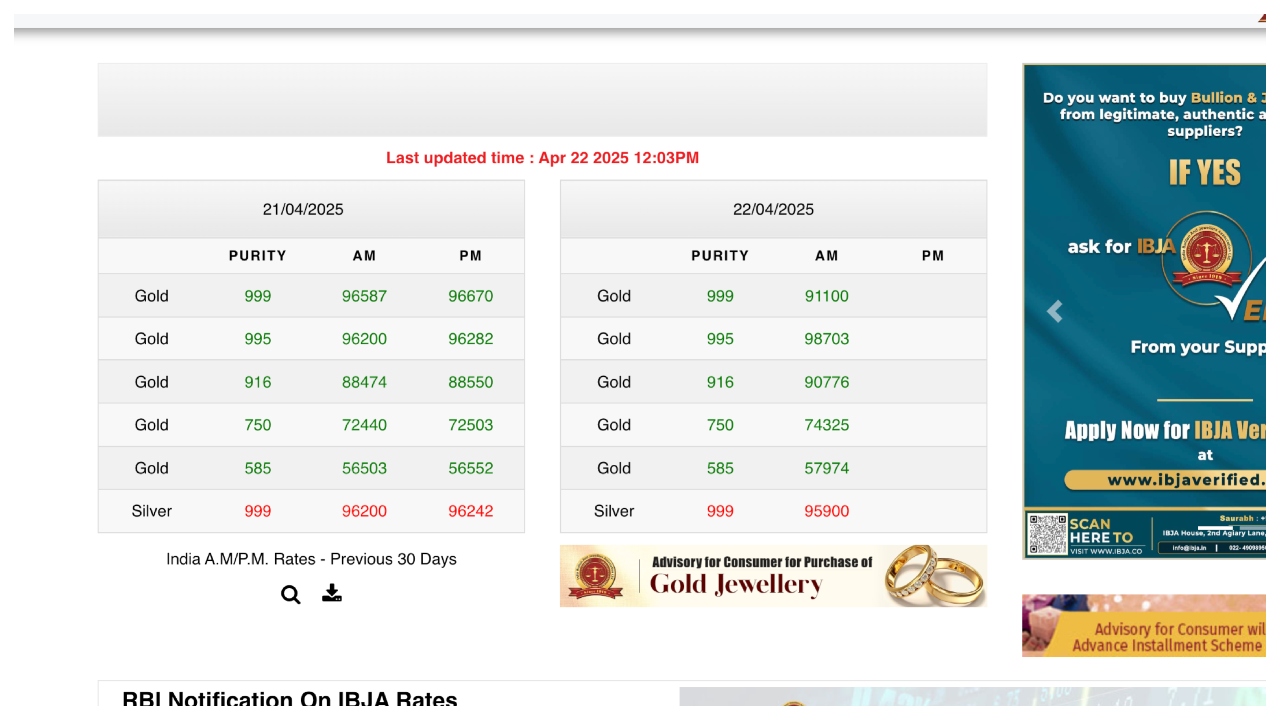Click Gold 999 AM rate 91100
Screen dimensions: 1280x720
point(826,296)
